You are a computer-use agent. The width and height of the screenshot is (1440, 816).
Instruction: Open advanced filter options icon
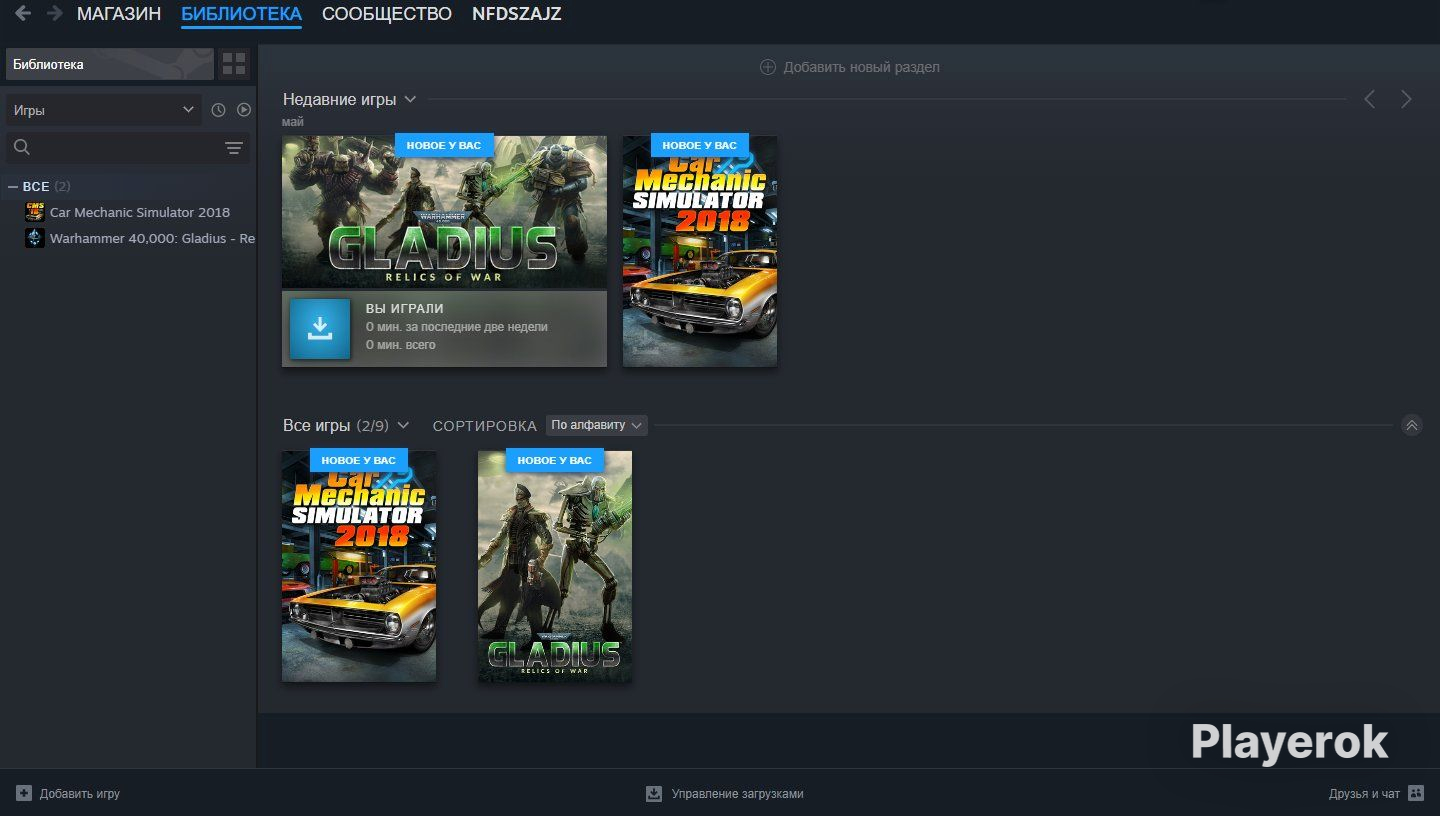pos(234,148)
